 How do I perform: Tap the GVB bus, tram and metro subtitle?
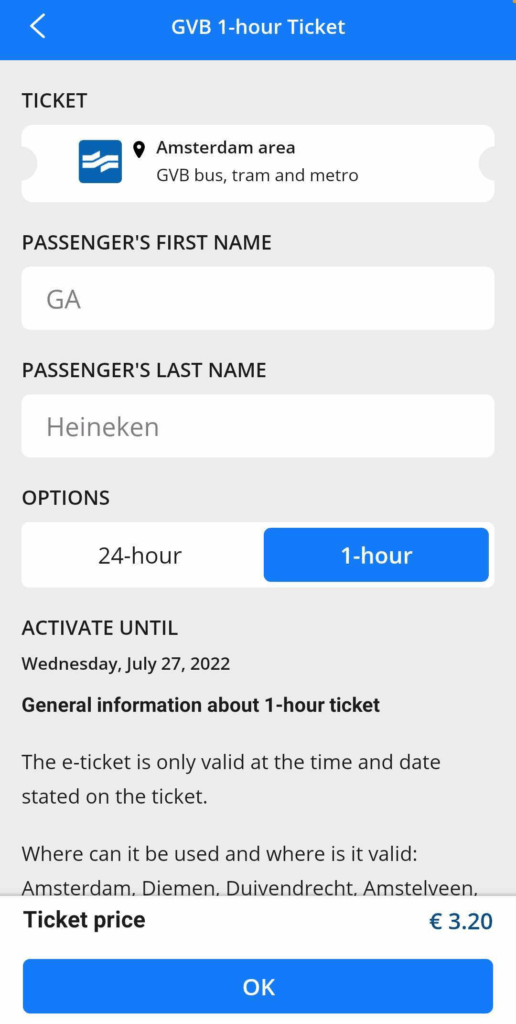[257, 176]
